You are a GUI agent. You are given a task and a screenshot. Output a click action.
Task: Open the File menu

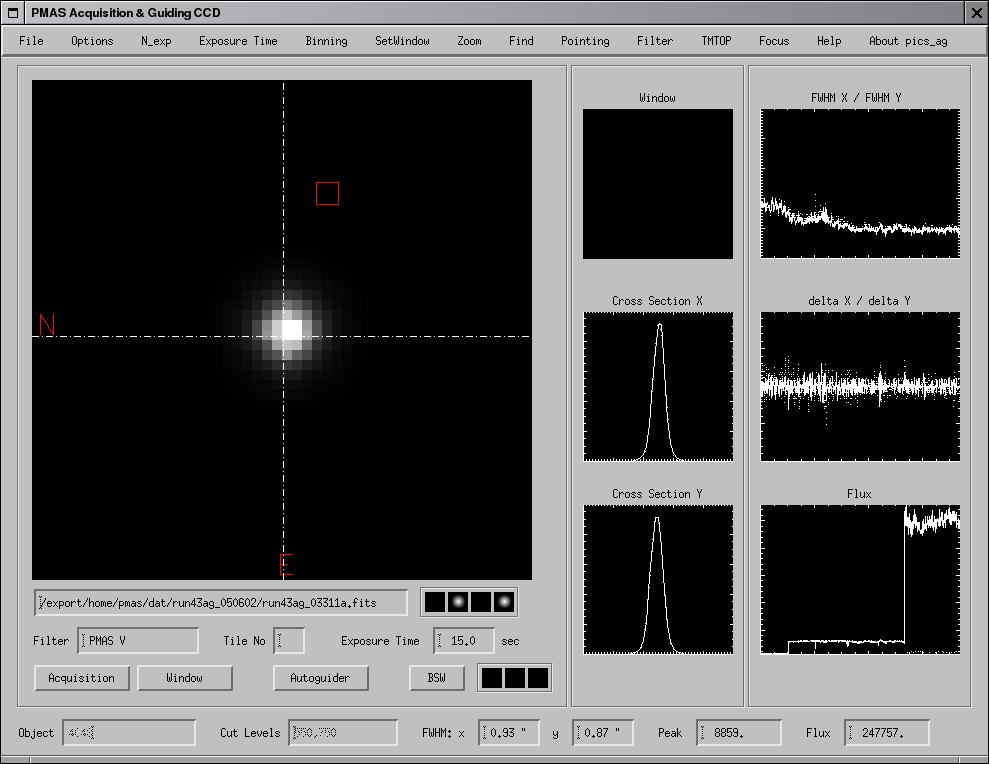[31, 41]
